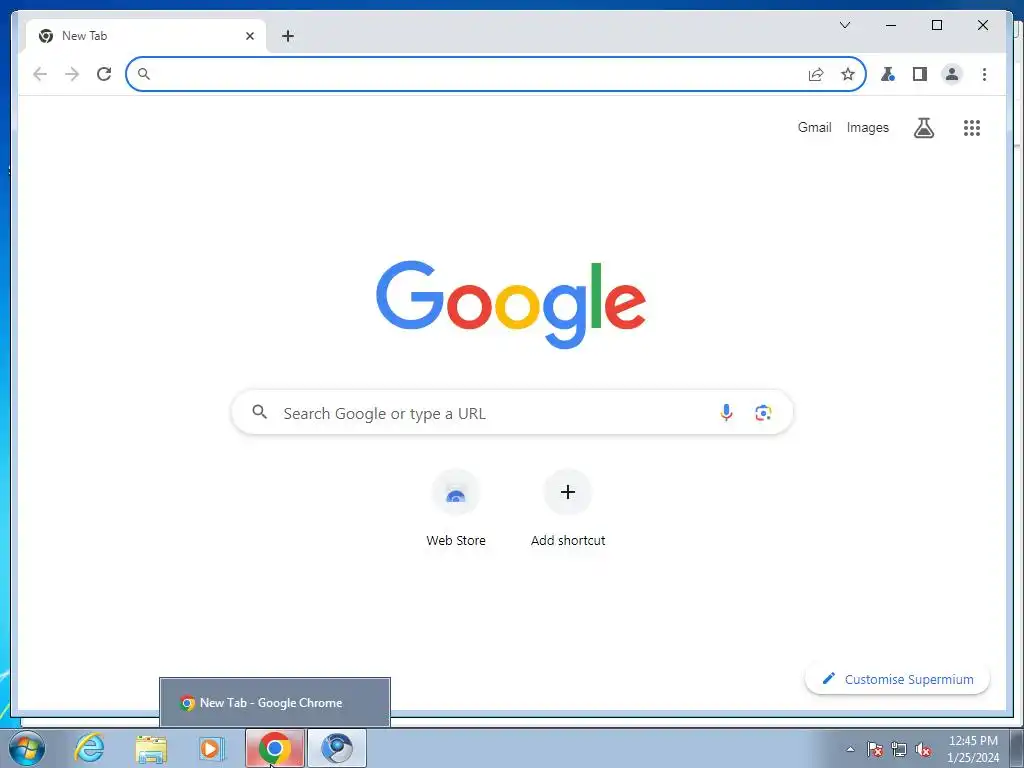Bookmark this tab with the star icon
The height and width of the screenshot is (768, 1024).
[848, 74]
